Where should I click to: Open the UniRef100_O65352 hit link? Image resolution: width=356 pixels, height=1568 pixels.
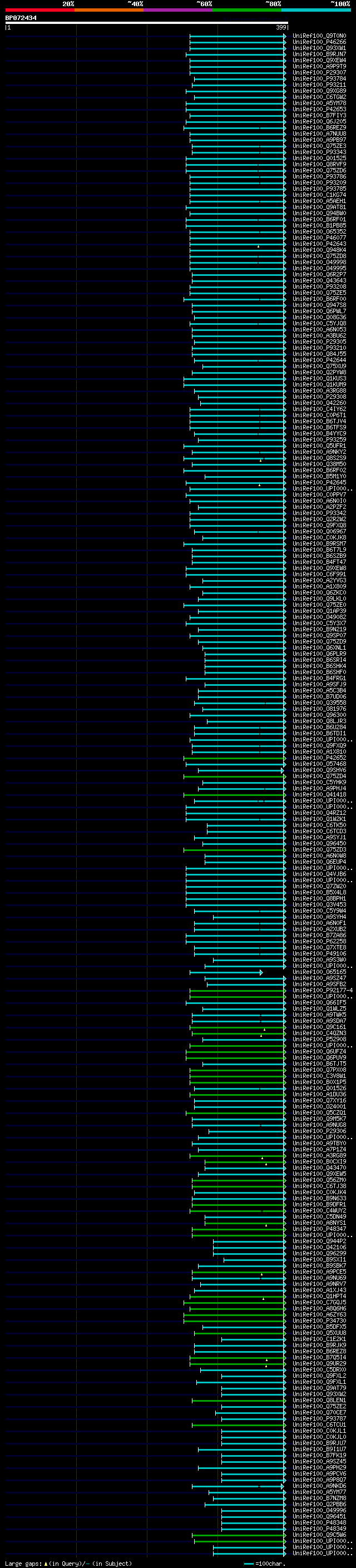pos(319,231)
